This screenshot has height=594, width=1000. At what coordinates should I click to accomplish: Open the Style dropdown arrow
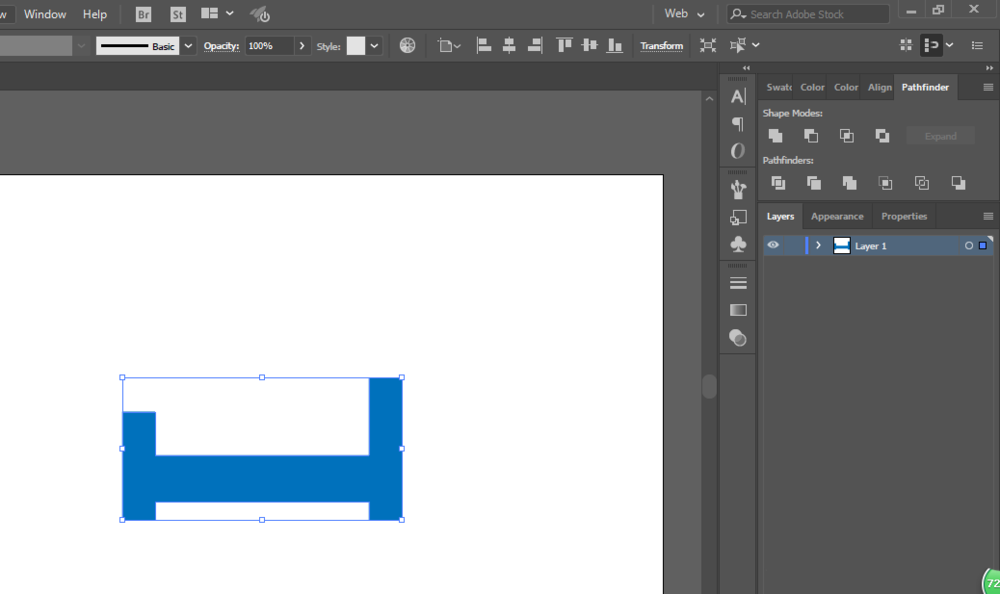pyautogui.click(x=374, y=46)
